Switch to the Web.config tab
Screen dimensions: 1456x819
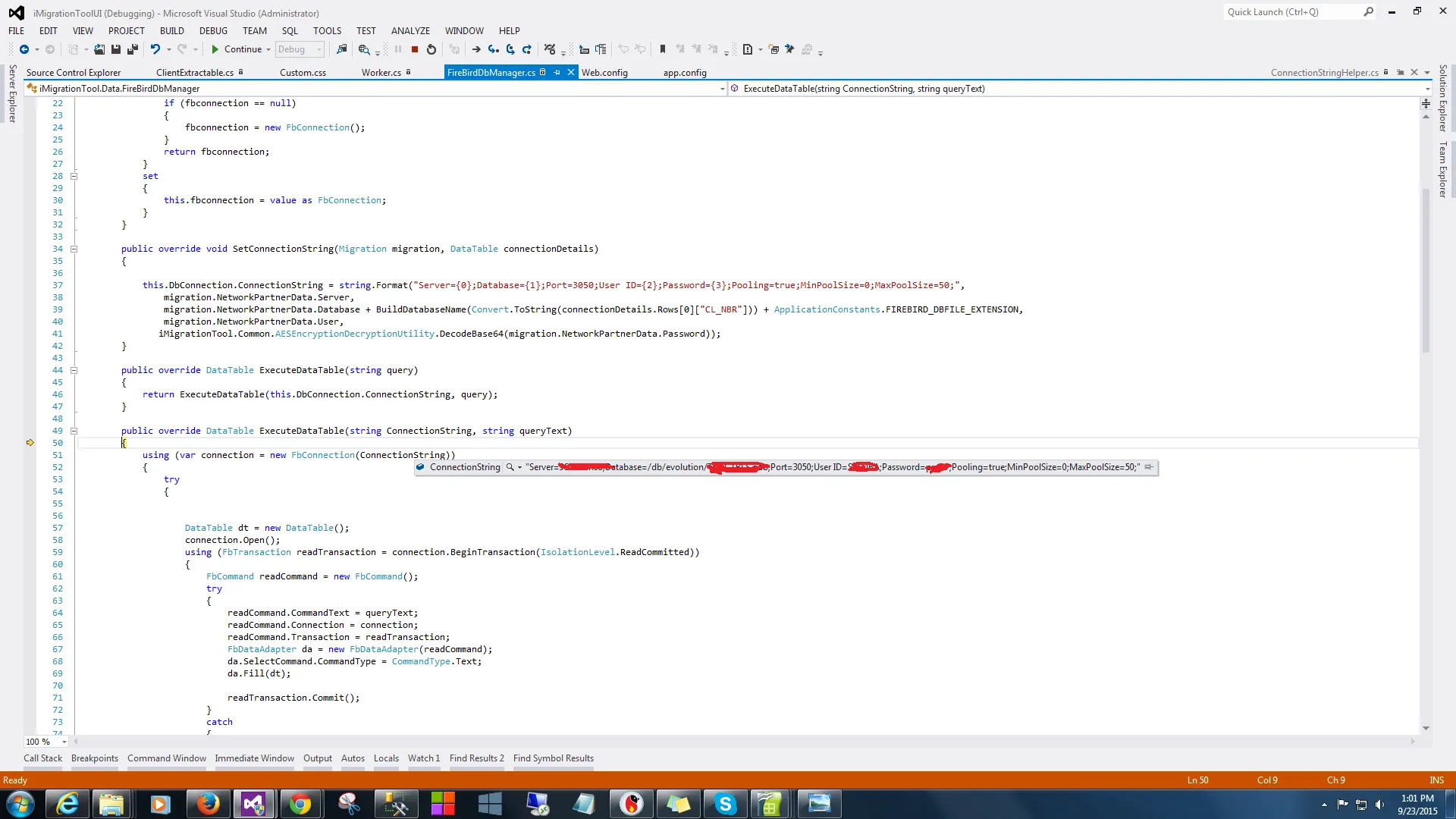[604, 73]
